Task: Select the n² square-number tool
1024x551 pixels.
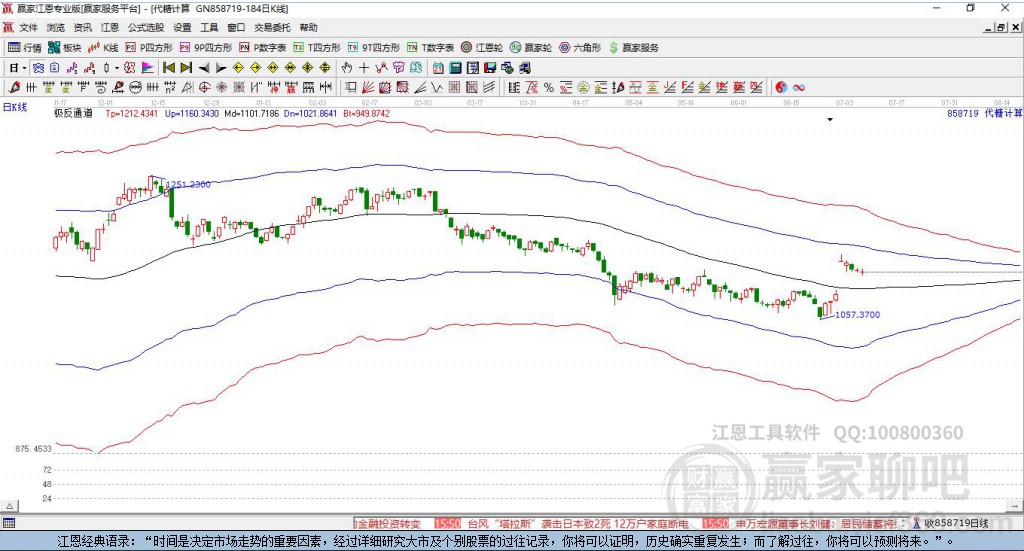Action: (170, 87)
